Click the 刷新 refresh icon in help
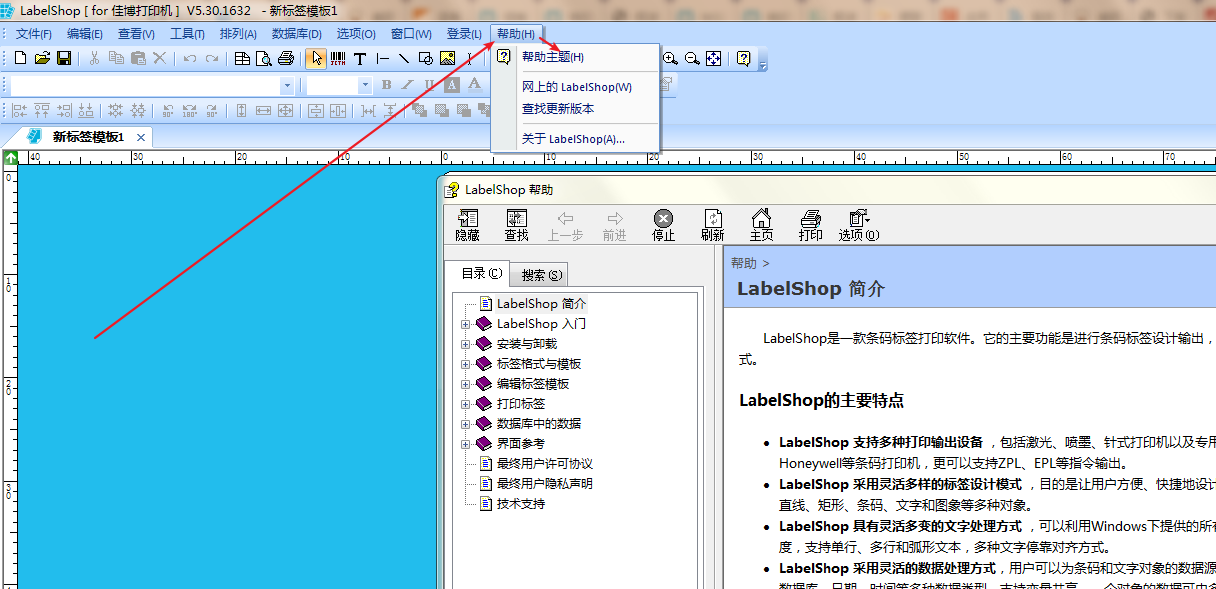 712,225
